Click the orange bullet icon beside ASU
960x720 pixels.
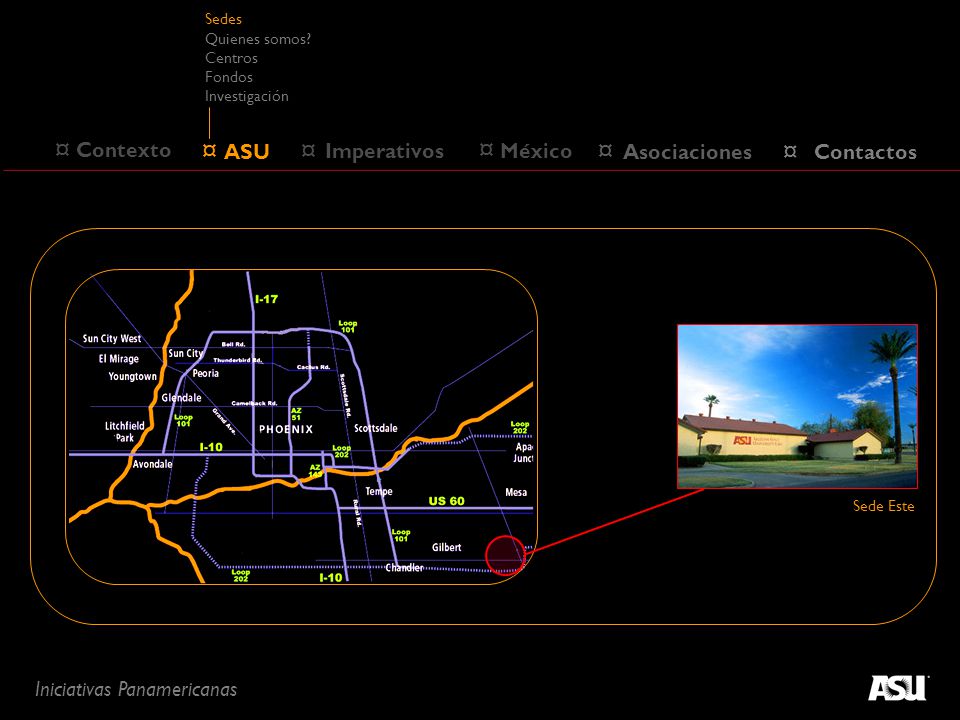(x=209, y=150)
